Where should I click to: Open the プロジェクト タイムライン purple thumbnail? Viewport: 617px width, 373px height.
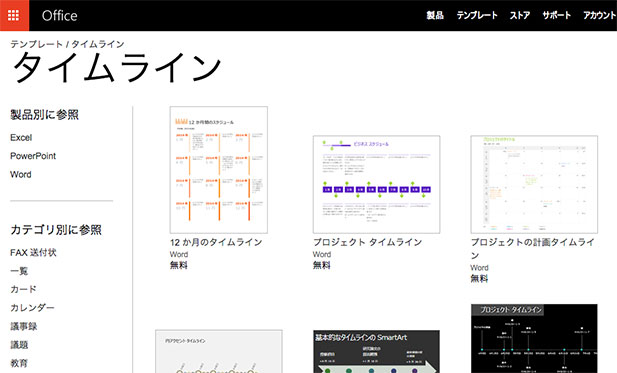click(x=377, y=184)
